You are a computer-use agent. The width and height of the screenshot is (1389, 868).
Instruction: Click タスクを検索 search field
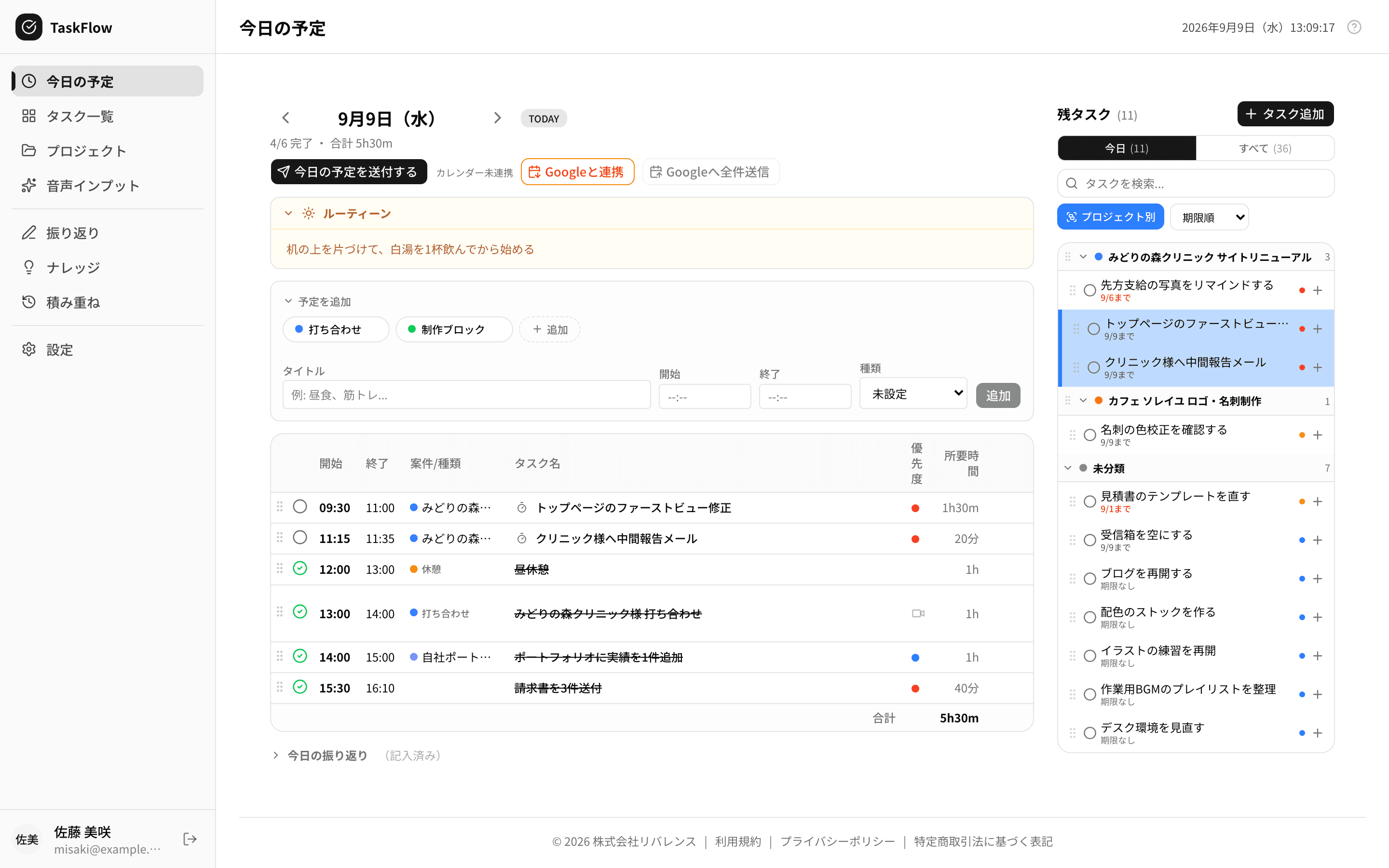tap(1196, 184)
